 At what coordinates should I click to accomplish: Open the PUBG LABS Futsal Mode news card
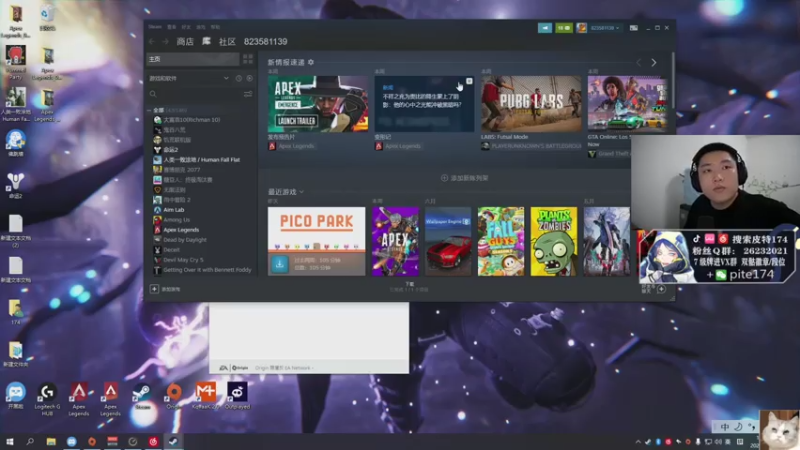point(531,104)
